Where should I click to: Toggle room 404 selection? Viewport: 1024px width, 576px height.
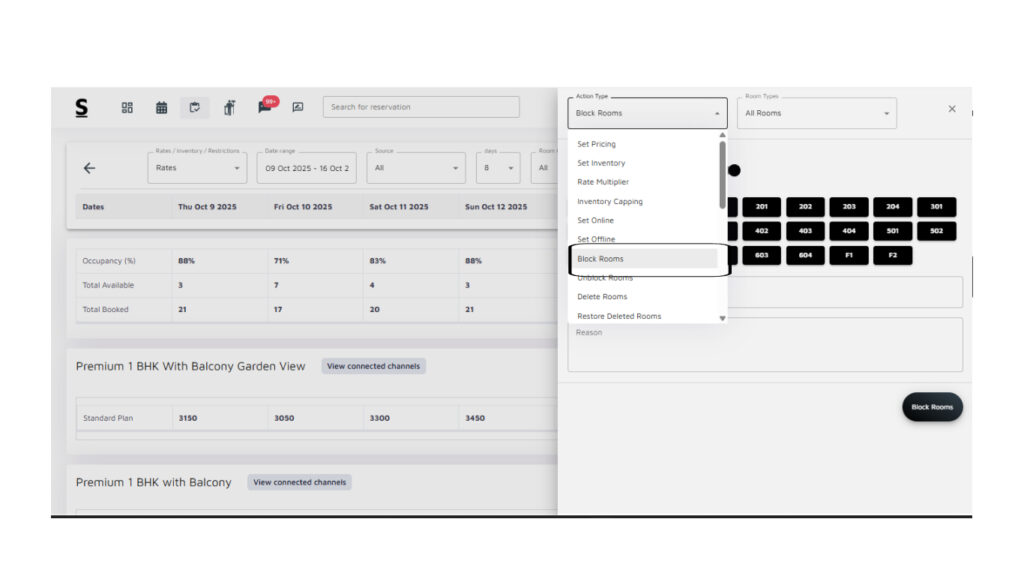[849, 231]
